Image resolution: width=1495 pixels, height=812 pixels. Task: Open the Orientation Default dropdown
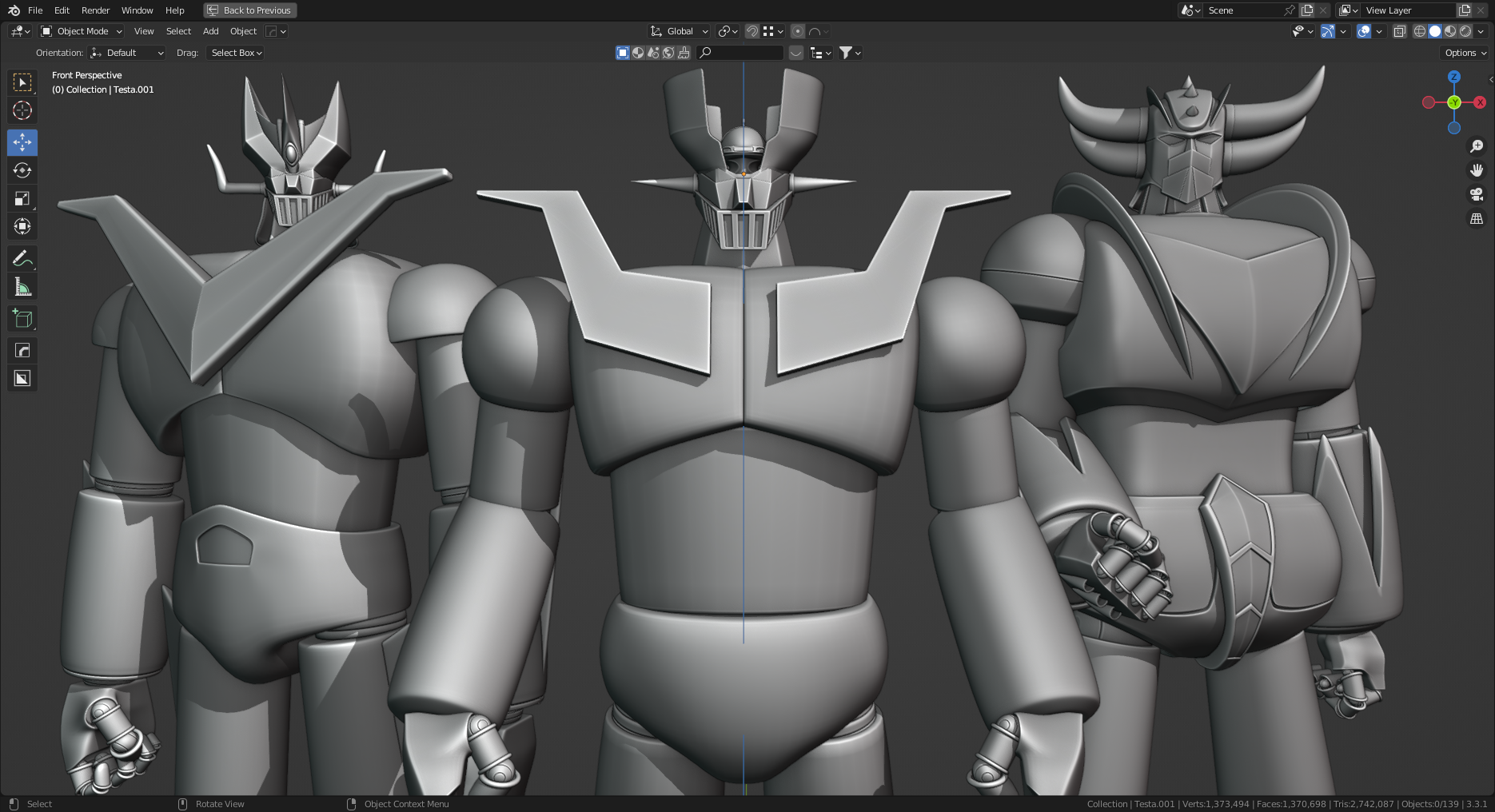coord(127,53)
